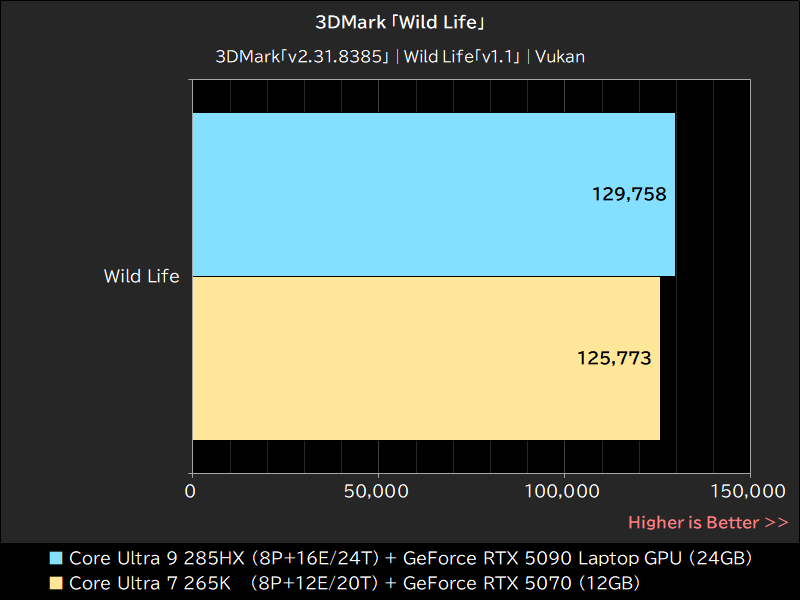The image size is (800, 600).
Task: Click the 125,773 score label
Action: point(613,357)
